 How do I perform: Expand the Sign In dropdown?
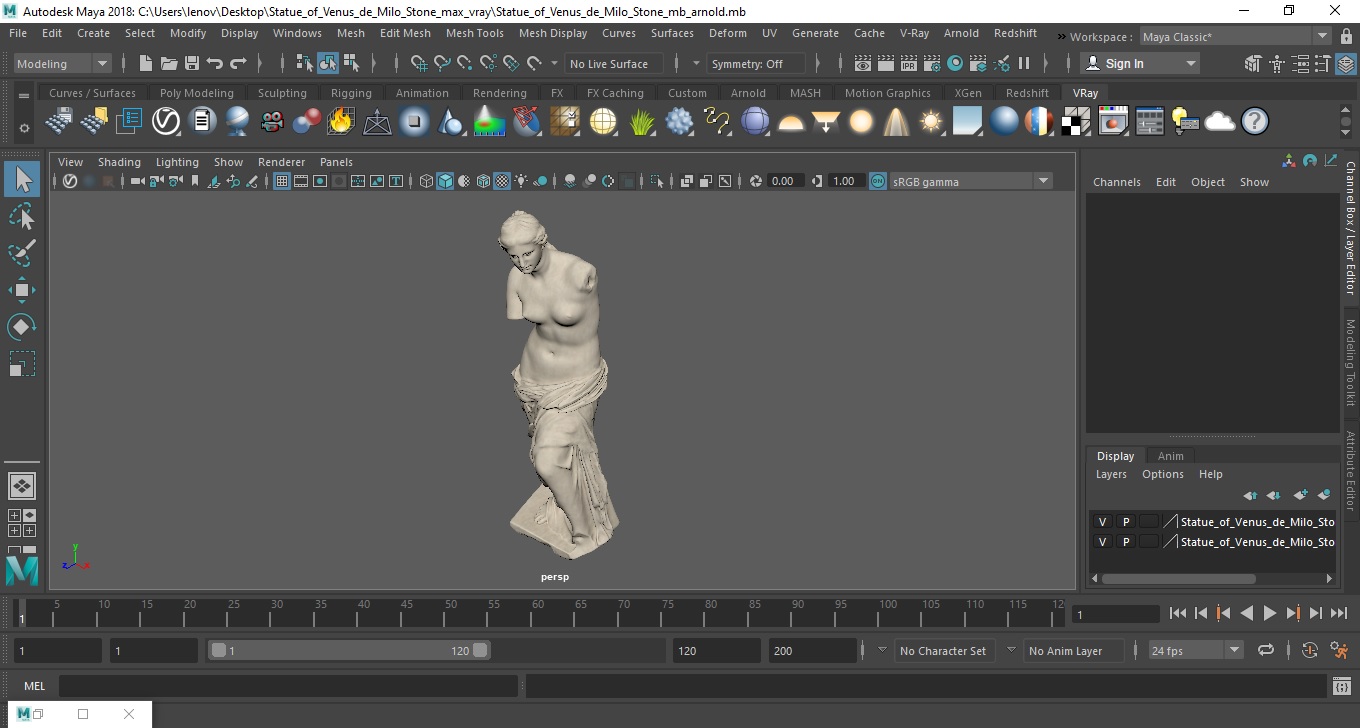1190,63
